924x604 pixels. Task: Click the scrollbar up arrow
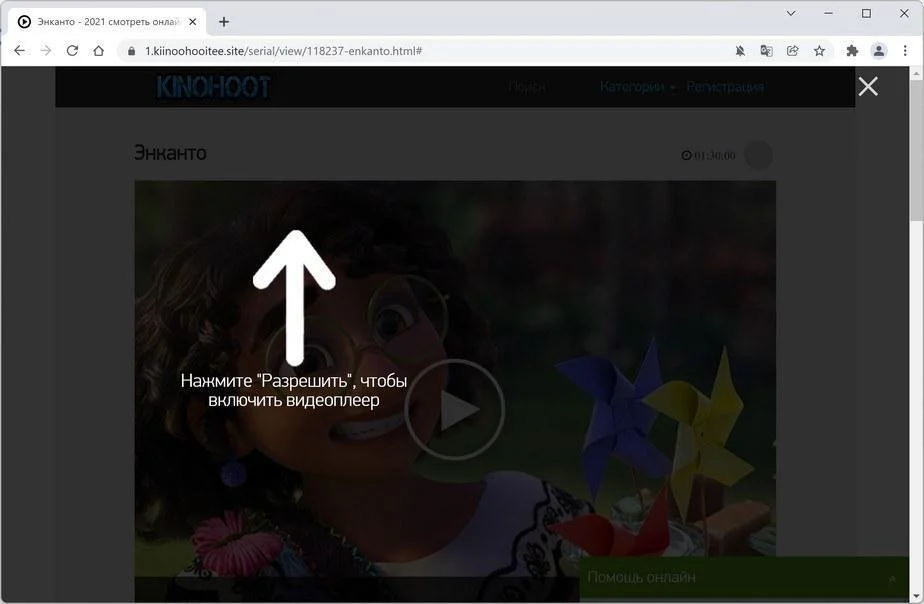point(916,74)
